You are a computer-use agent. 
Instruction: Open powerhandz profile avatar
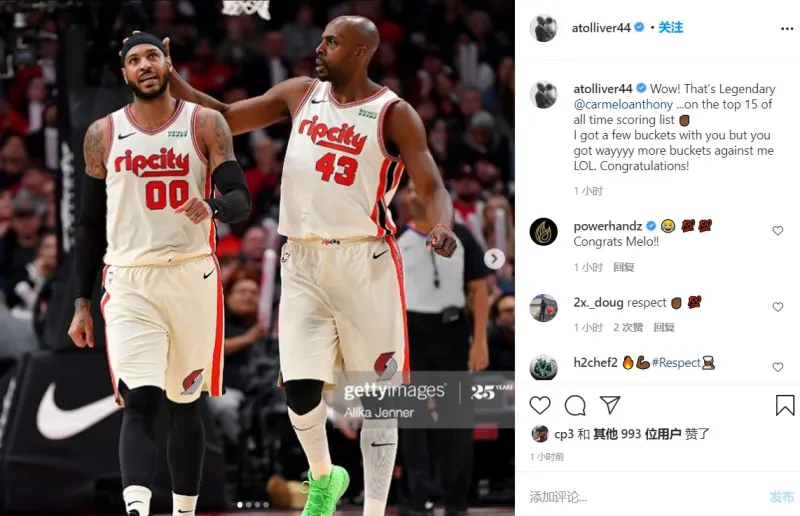[543, 232]
